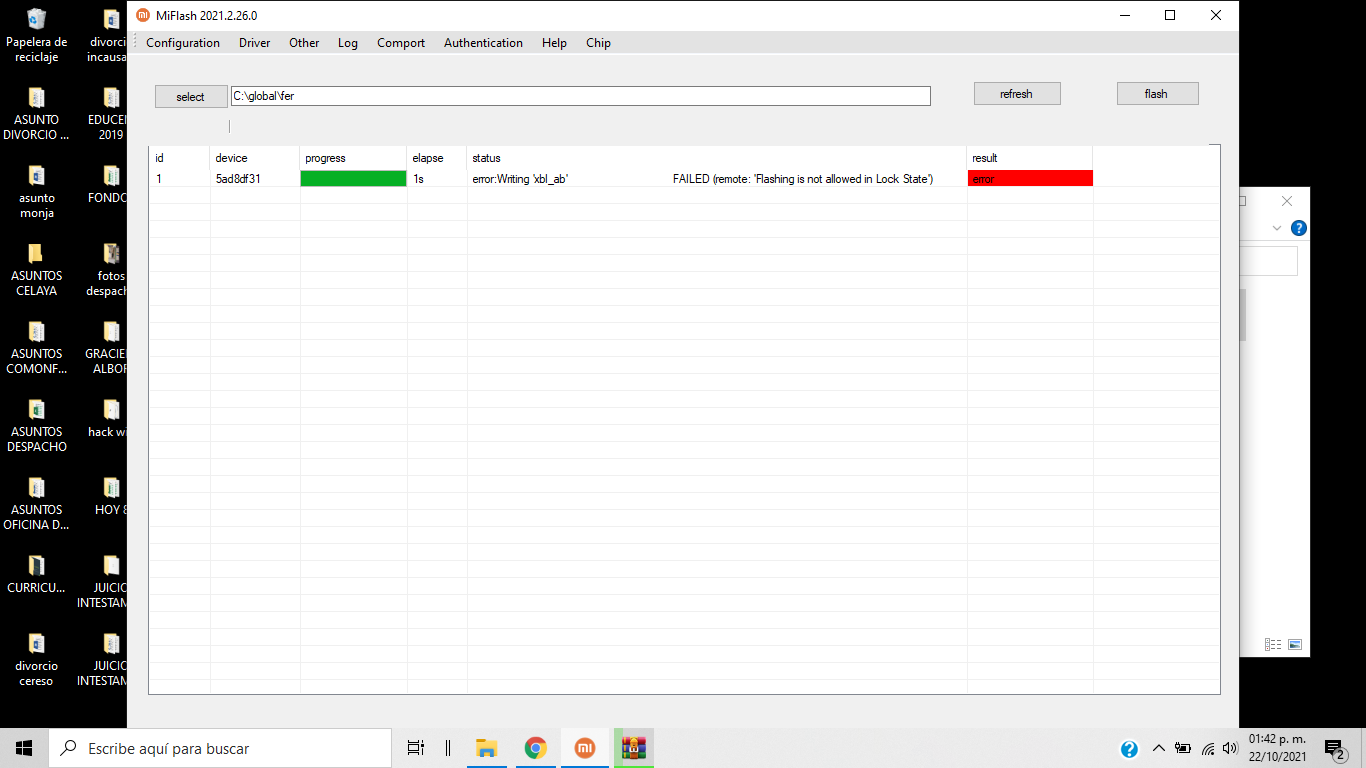Viewport: 1366px width, 768px height.
Task: Select the HOY 8 archive icon
Action: 110,495
